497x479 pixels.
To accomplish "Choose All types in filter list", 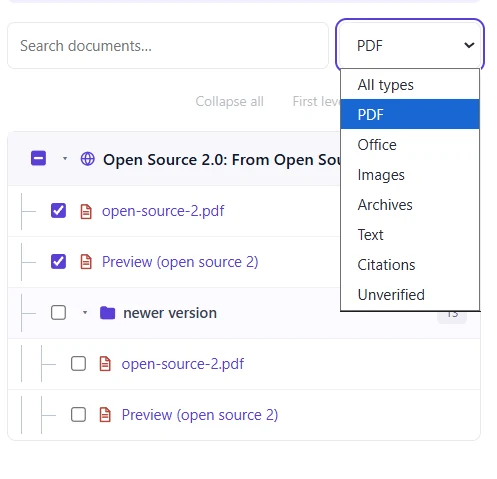I will 410,85.
